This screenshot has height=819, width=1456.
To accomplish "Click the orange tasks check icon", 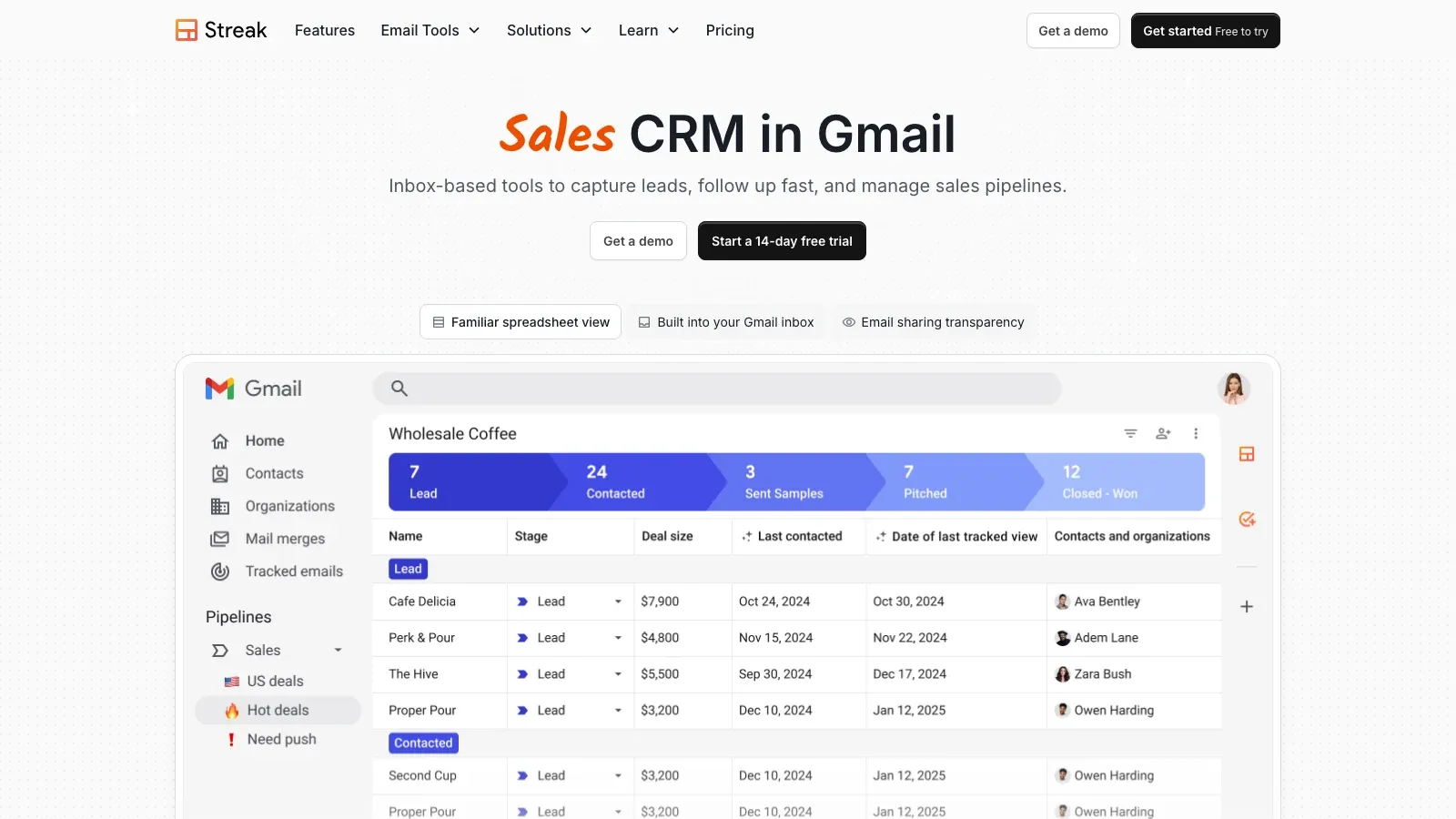I will [x=1247, y=520].
